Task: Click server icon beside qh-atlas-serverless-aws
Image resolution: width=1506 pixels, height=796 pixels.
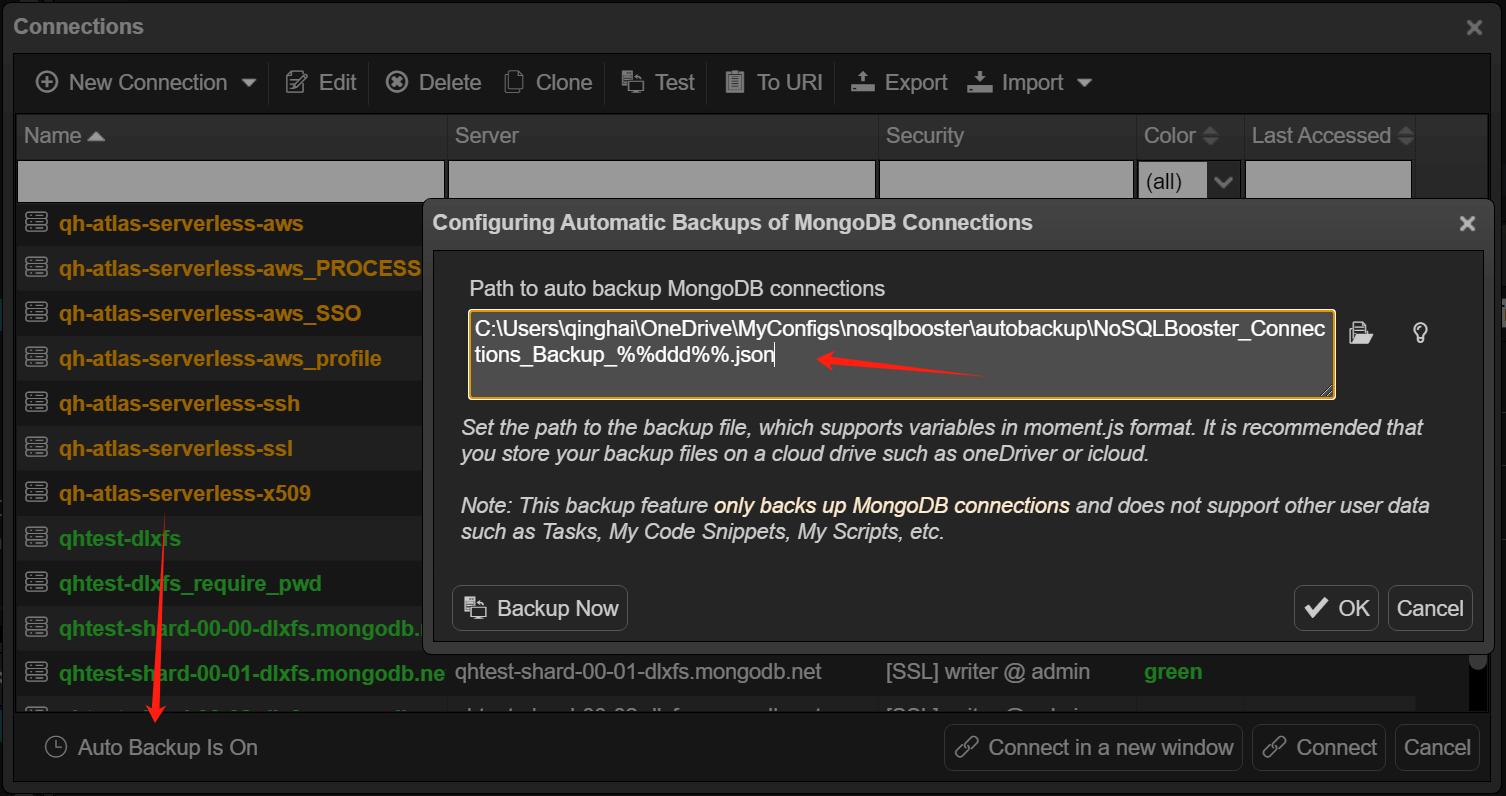Action: (x=37, y=222)
